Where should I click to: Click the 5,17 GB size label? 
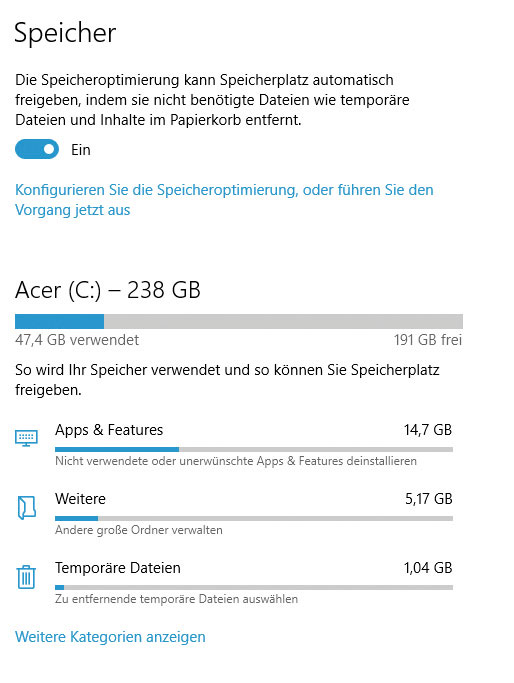point(429,499)
